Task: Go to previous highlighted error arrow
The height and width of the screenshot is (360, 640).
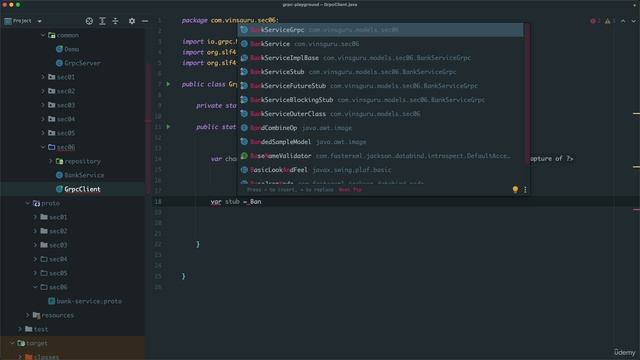Action: point(623,21)
